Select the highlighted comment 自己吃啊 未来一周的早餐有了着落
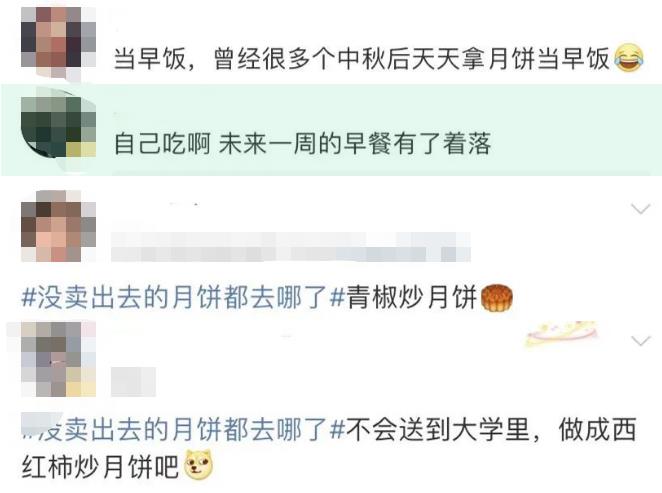662x493 pixels. (302, 144)
